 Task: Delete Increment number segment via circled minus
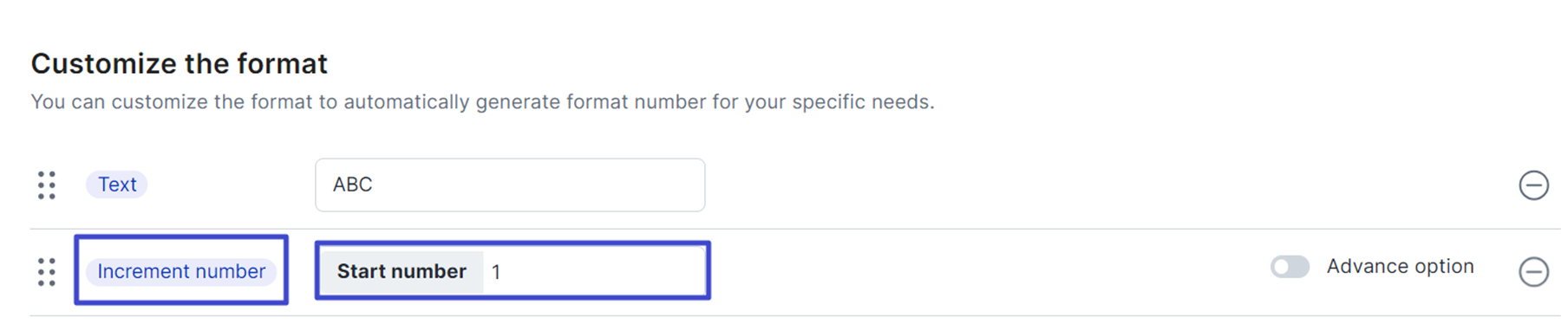[1533, 271]
